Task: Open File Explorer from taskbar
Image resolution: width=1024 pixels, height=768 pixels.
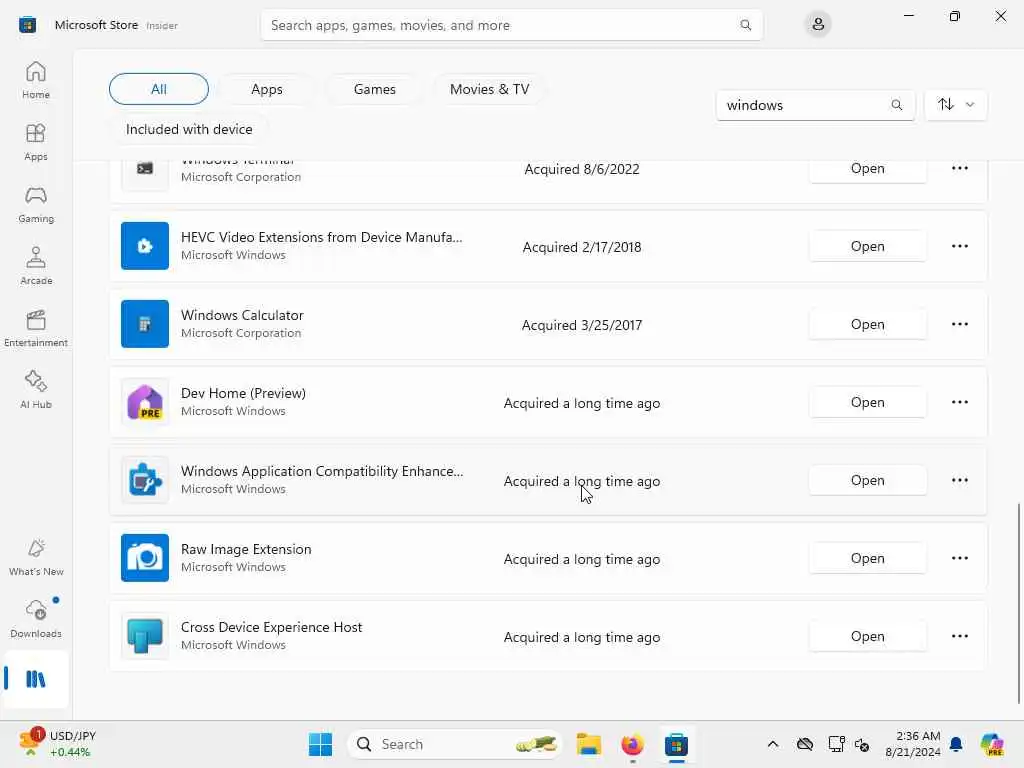Action: (588, 744)
